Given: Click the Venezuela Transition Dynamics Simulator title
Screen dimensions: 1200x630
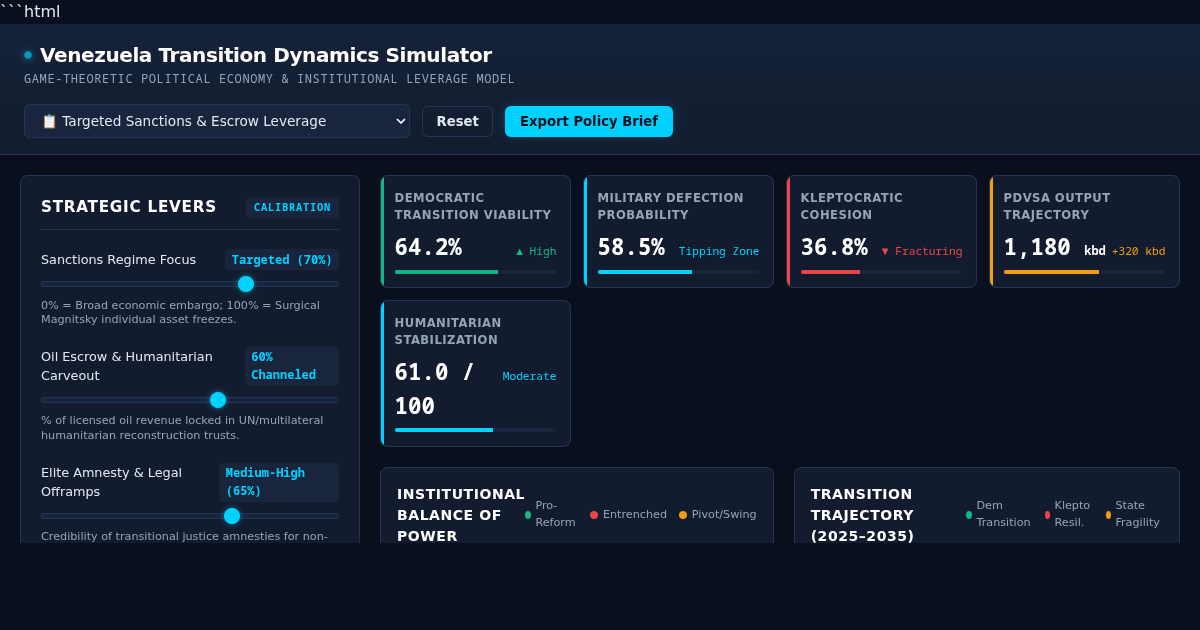Looking at the screenshot, I should tap(266, 55).
